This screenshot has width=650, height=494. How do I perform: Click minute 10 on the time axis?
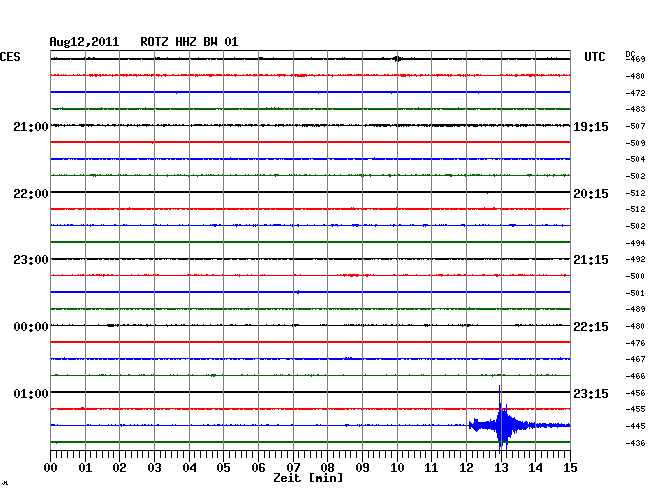coord(397,468)
